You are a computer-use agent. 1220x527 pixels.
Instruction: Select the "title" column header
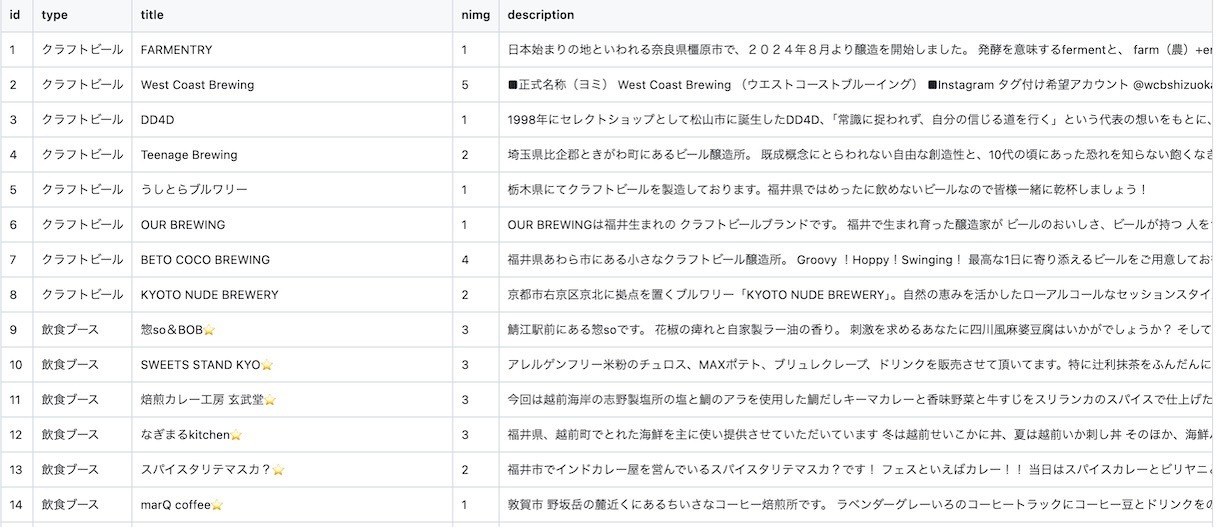pos(152,15)
